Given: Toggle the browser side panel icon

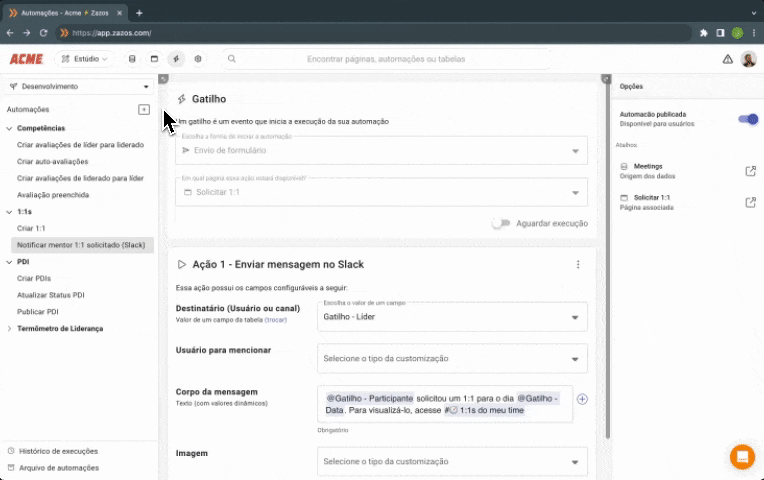Looking at the screenshot, I should click(x=720, y=33).
